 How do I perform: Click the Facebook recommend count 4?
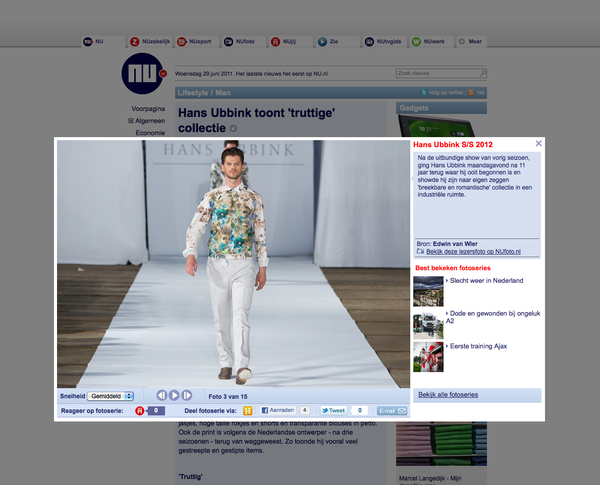pos(305,410)
